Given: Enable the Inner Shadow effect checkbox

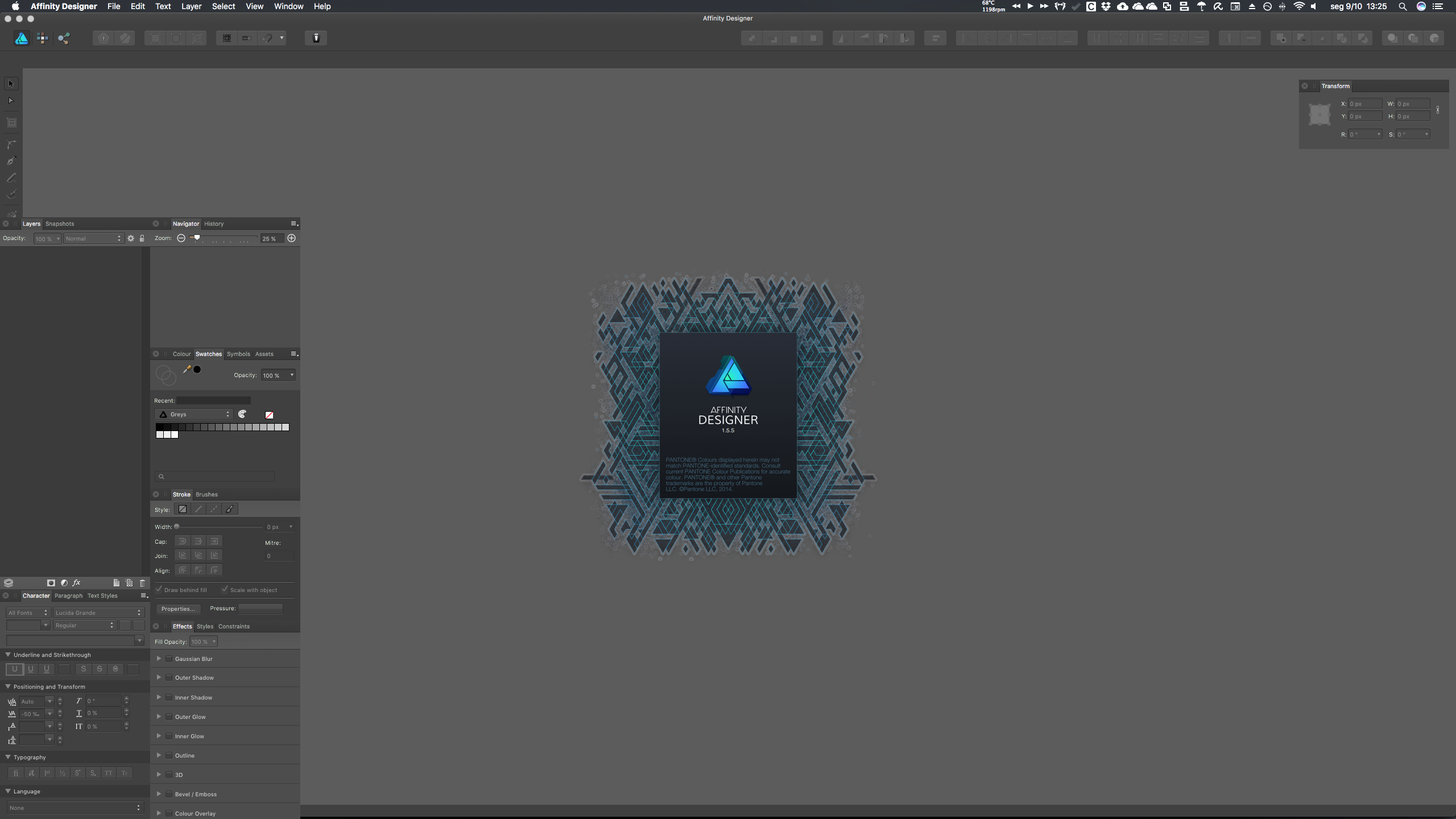Looking at the screenshot, I should point(169,697).
